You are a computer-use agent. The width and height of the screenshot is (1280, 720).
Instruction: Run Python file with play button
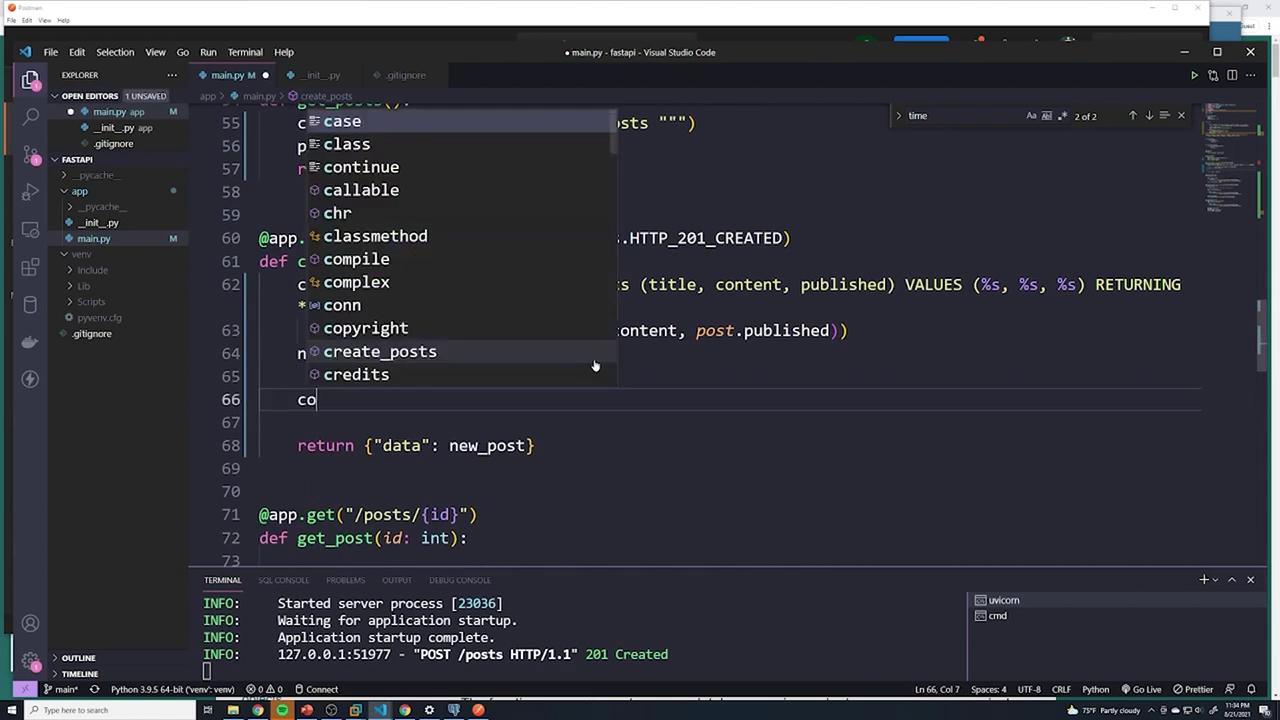click(1193, 75)
